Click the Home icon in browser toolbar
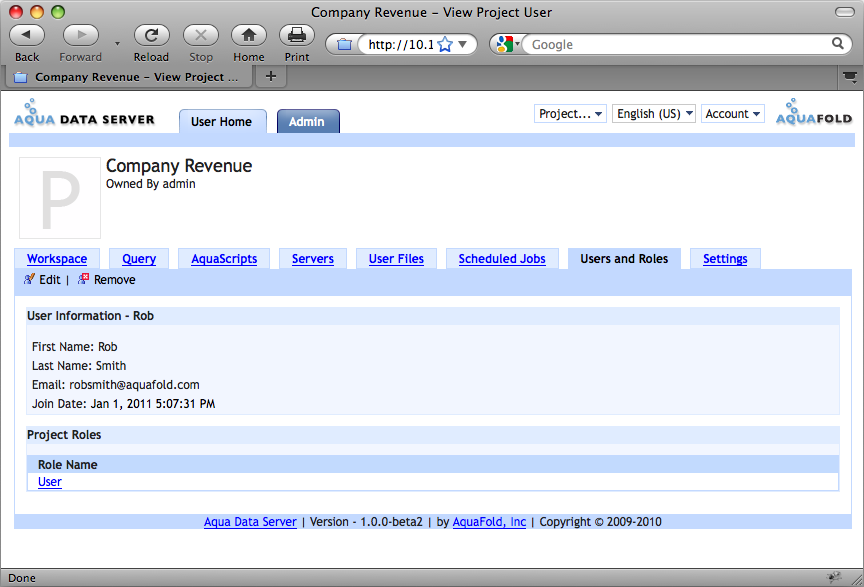Viewport: 864px width, 587px height. click(249, 35)
